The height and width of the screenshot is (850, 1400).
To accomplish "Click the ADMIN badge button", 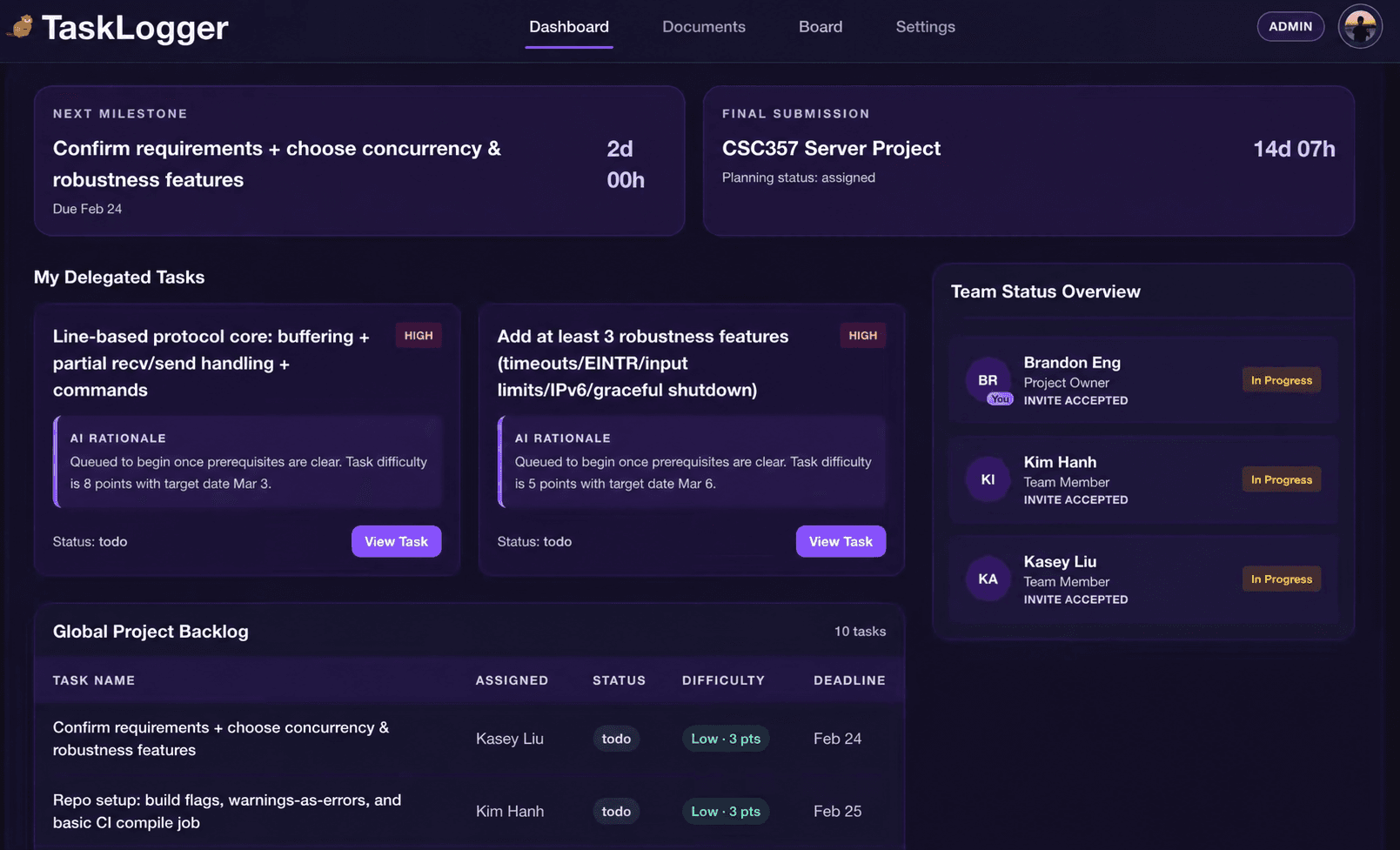I will pyautogui.click(x=1290, y=27).
